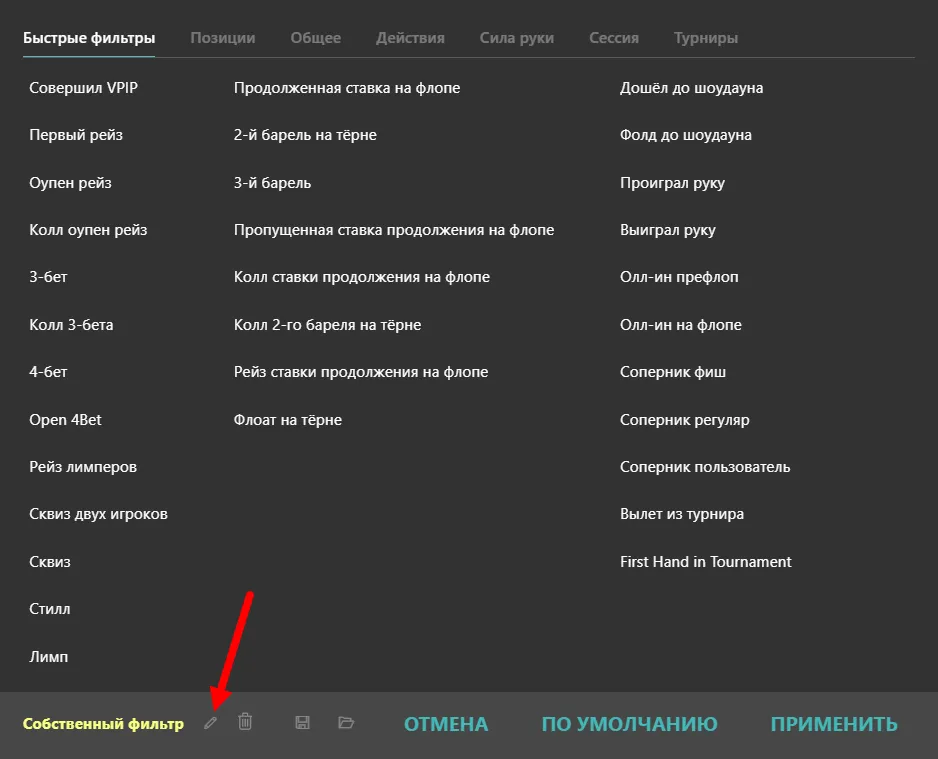Switch to the Позиции tab
This screenshot has height=759, width=938.
[x=222, y=38]
